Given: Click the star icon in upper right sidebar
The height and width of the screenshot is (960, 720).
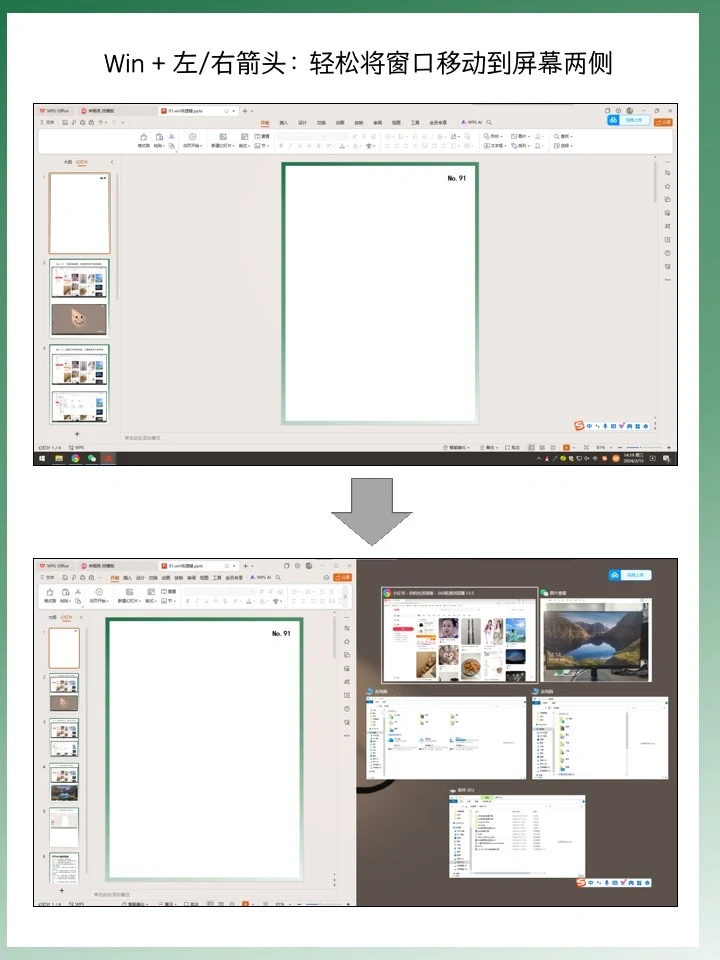Looking at the screenshot, I should point(667,186).
